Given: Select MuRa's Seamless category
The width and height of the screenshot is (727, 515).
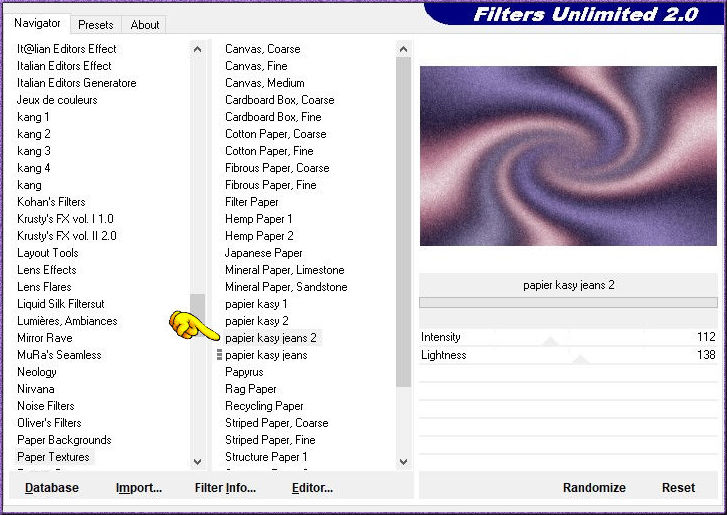Looking at the screenshot, I should coord(59,355).
